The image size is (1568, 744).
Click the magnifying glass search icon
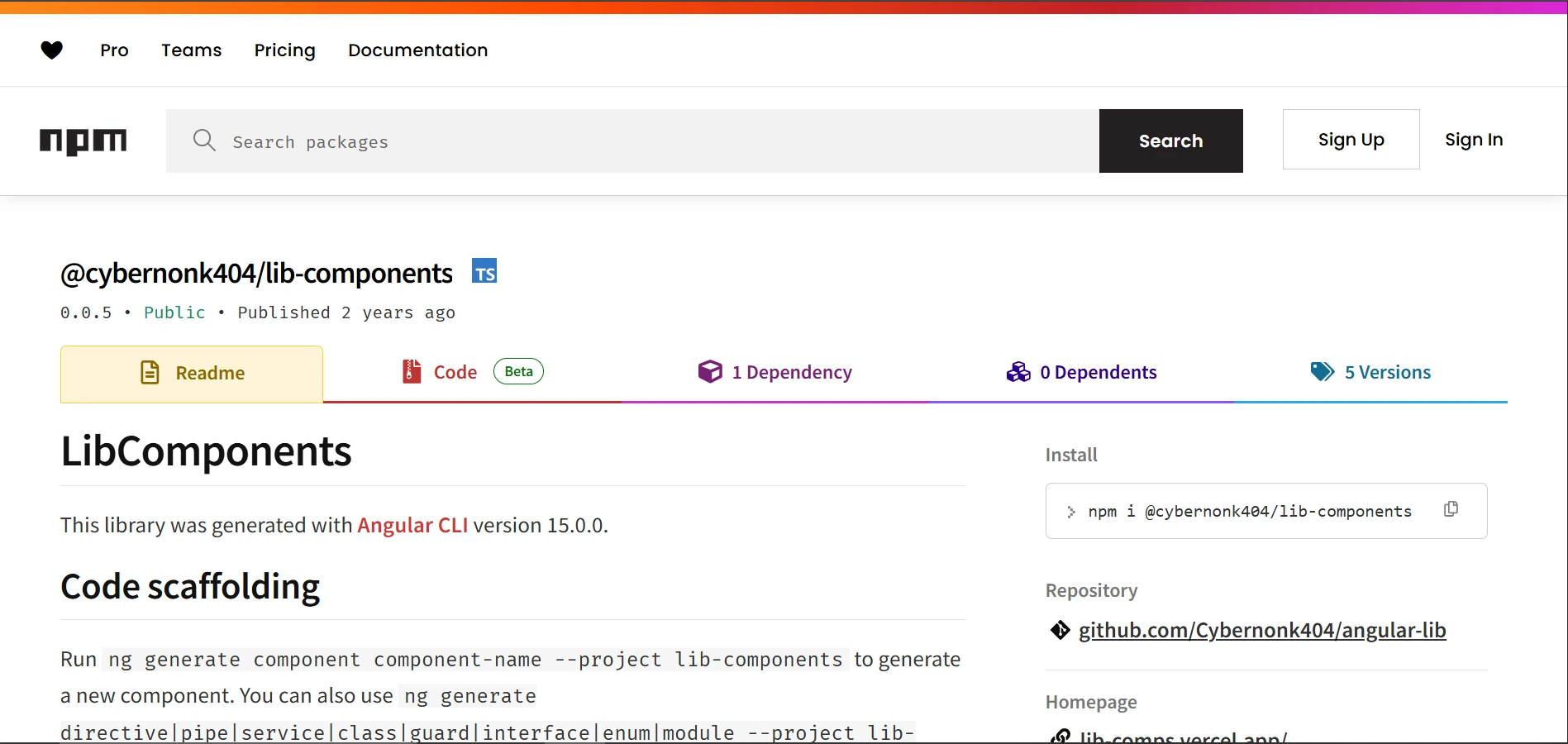point(204,141)
